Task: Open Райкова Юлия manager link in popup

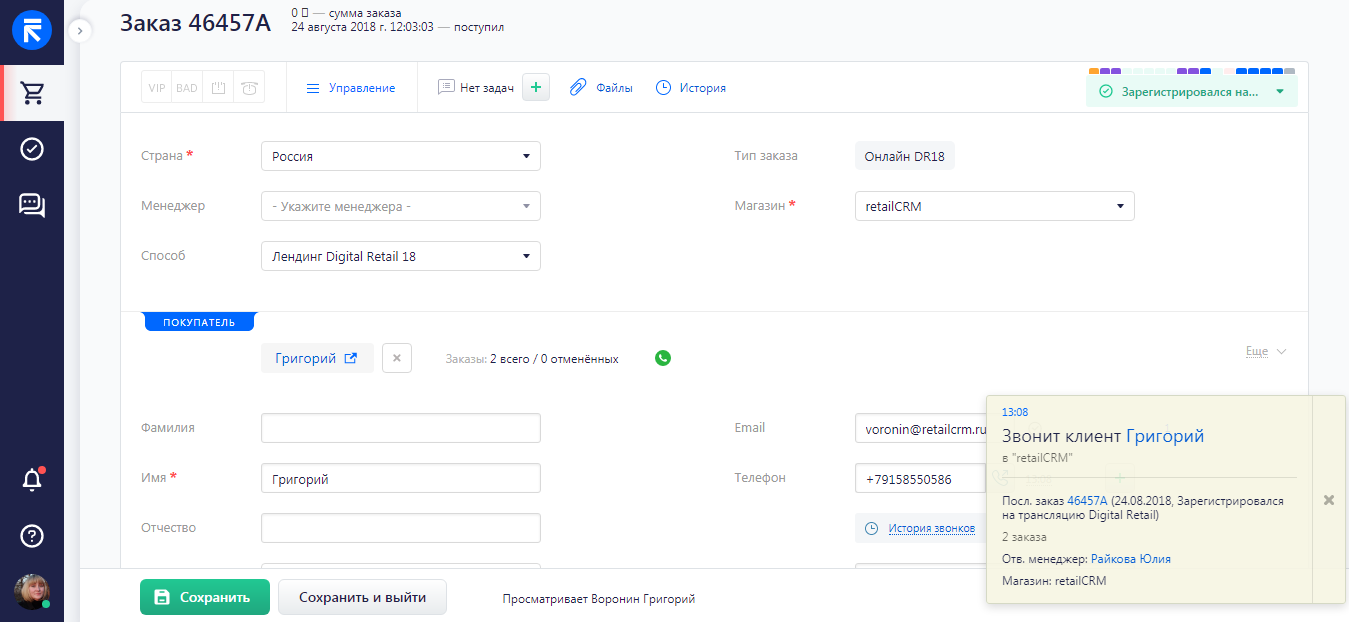Action: click(x=1130, y=559)
